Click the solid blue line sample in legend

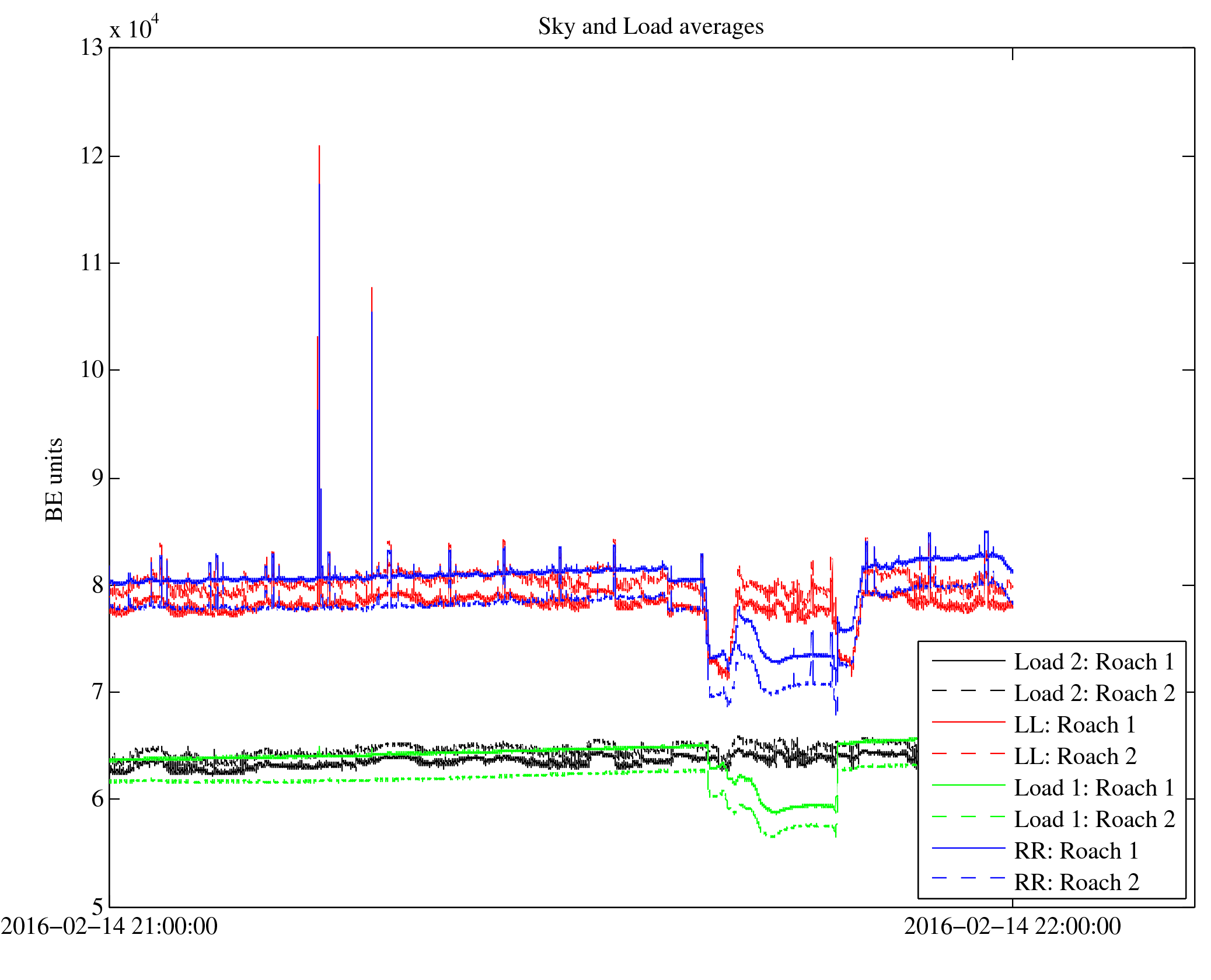click(969, 848)
